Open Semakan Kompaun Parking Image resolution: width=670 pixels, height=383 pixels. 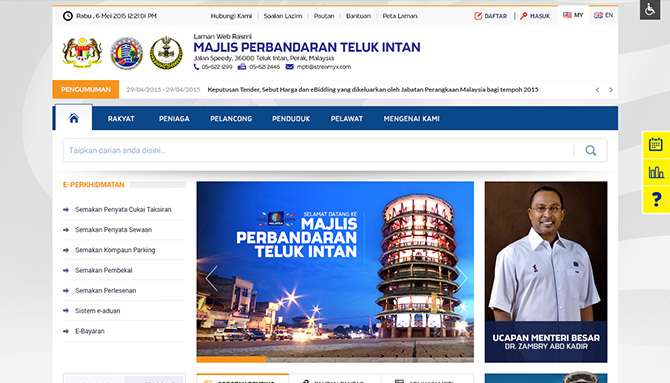coord(115,250)
